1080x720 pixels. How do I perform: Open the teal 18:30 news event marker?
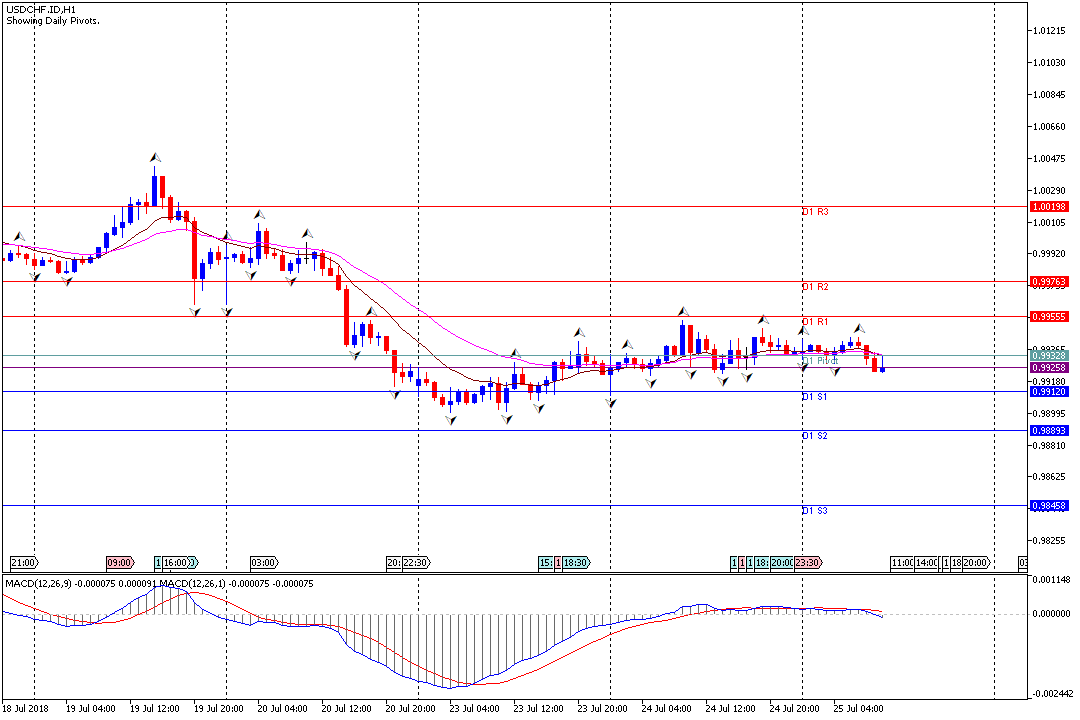coord(576,563)
